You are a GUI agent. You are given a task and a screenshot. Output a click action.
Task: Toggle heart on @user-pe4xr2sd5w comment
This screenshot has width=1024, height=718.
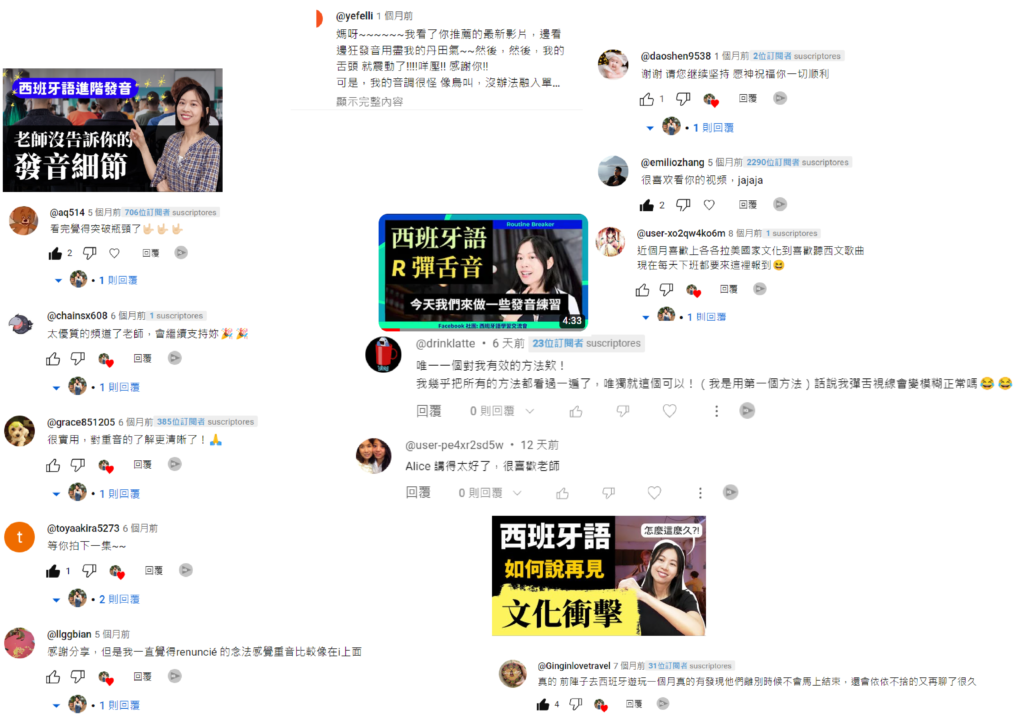coord(654,493)
